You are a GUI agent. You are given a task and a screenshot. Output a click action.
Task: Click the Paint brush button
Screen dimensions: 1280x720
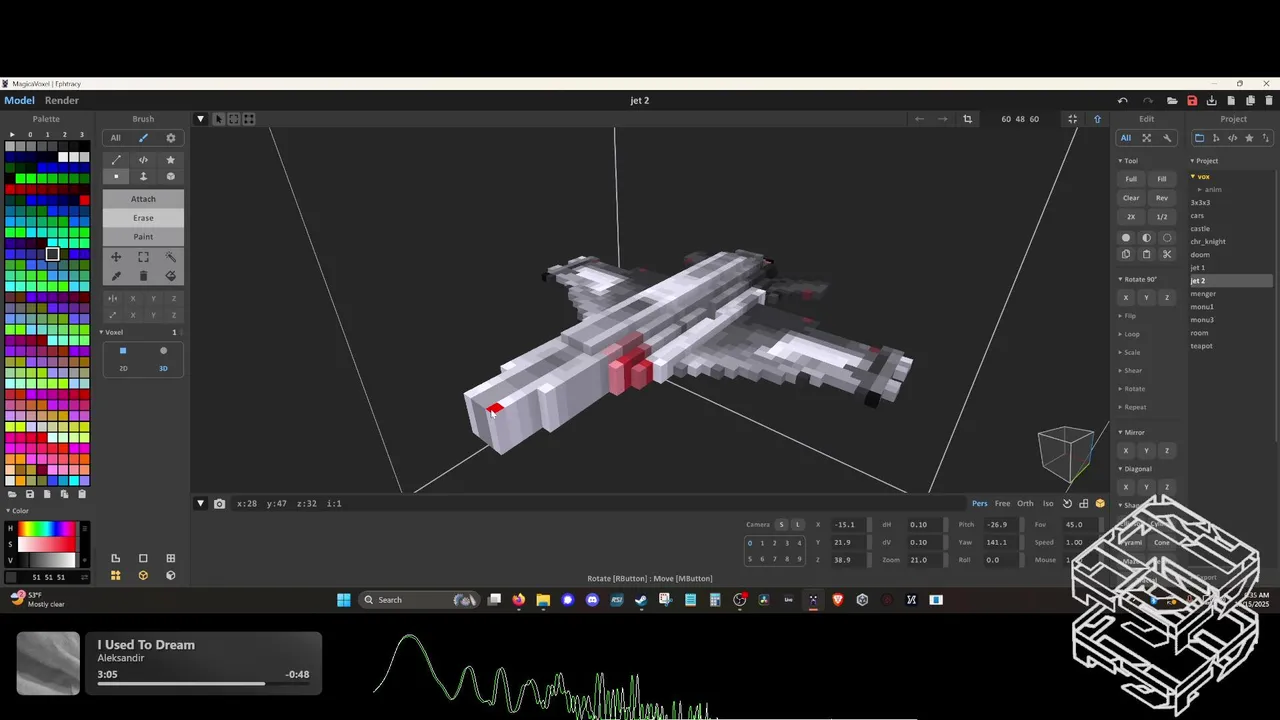(x=143, y=237)
